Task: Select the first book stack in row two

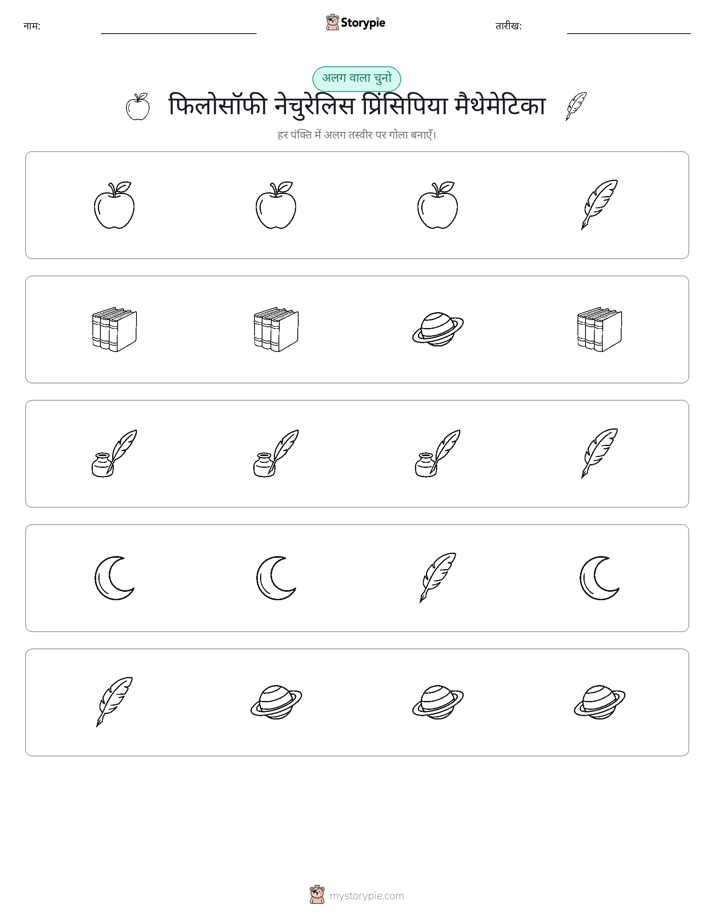Action: pos(114,329)
